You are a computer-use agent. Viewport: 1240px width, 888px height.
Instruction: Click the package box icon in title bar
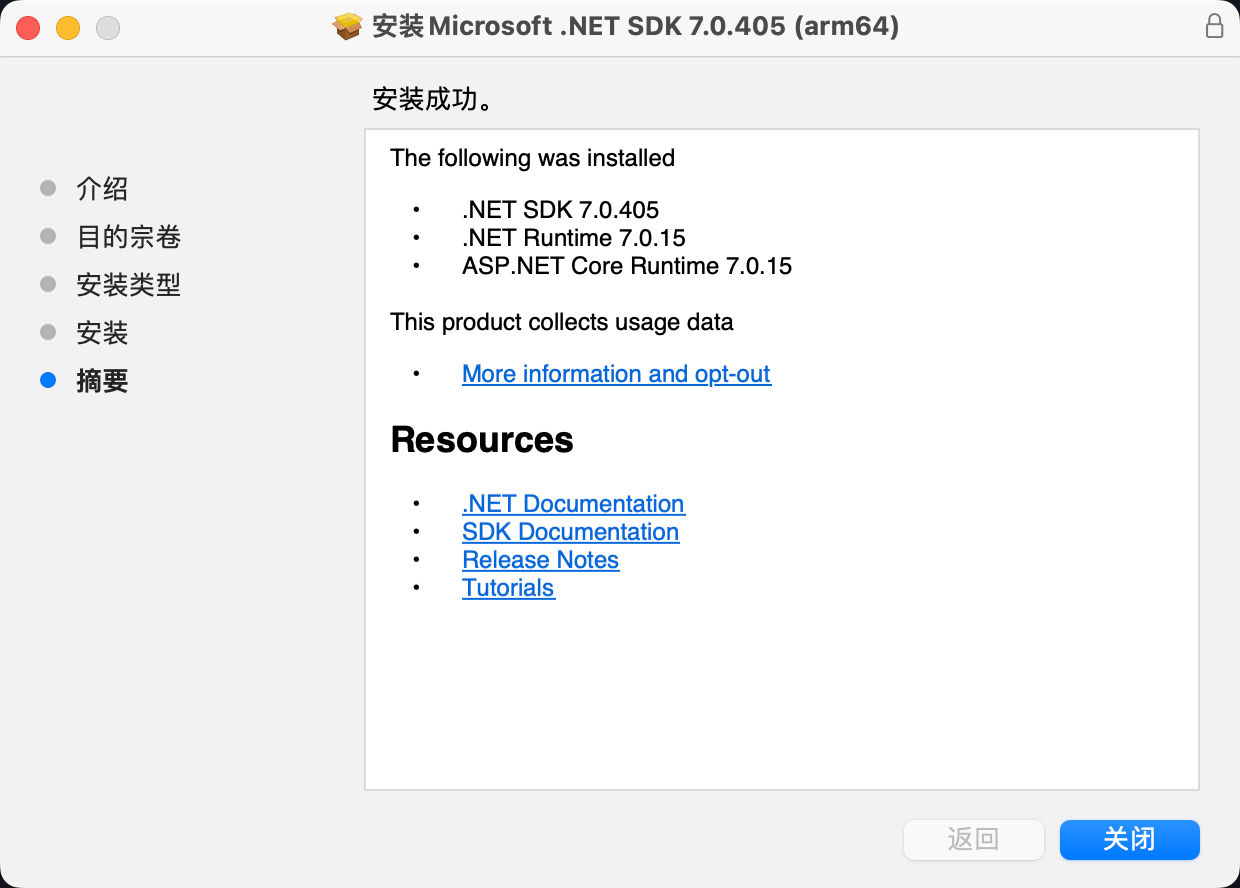click(347, 27)
